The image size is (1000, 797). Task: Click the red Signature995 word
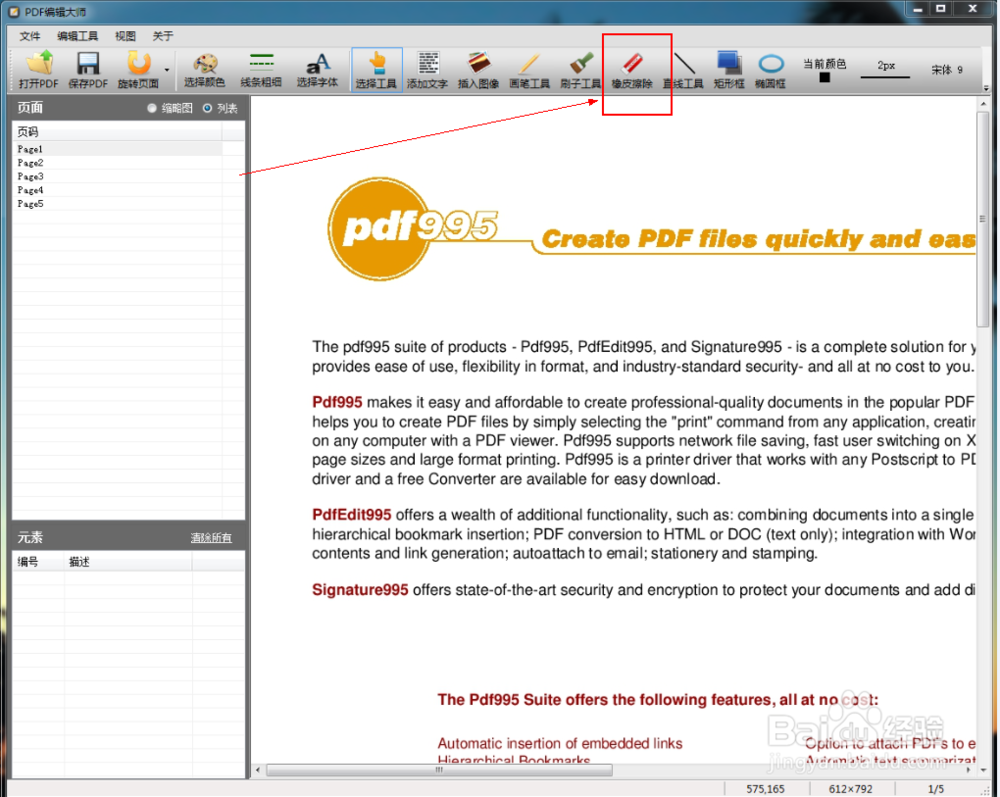(x=360, y=590)
